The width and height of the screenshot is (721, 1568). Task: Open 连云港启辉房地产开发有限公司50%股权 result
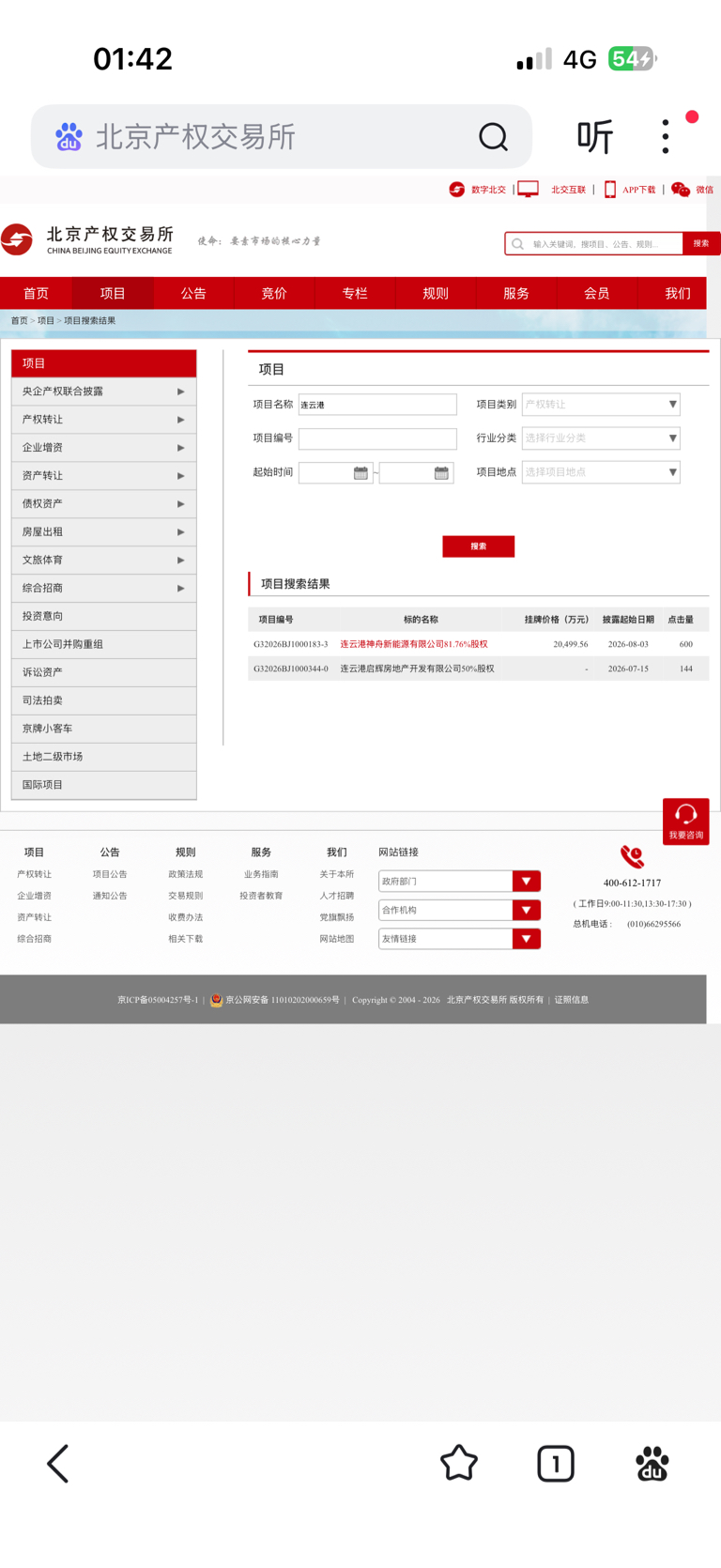coord(417,669)
